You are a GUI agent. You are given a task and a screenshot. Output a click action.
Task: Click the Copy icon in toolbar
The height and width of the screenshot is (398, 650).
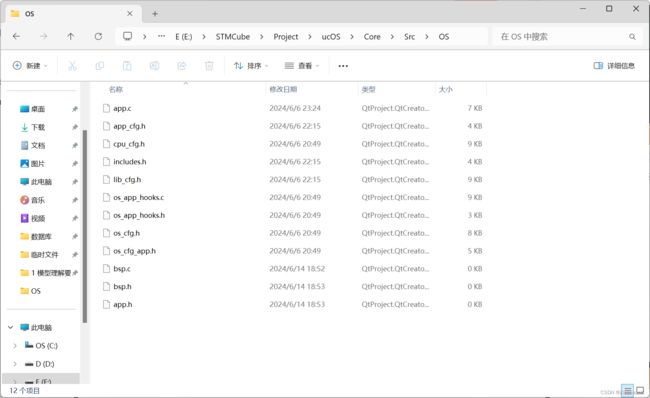[99, 66]
